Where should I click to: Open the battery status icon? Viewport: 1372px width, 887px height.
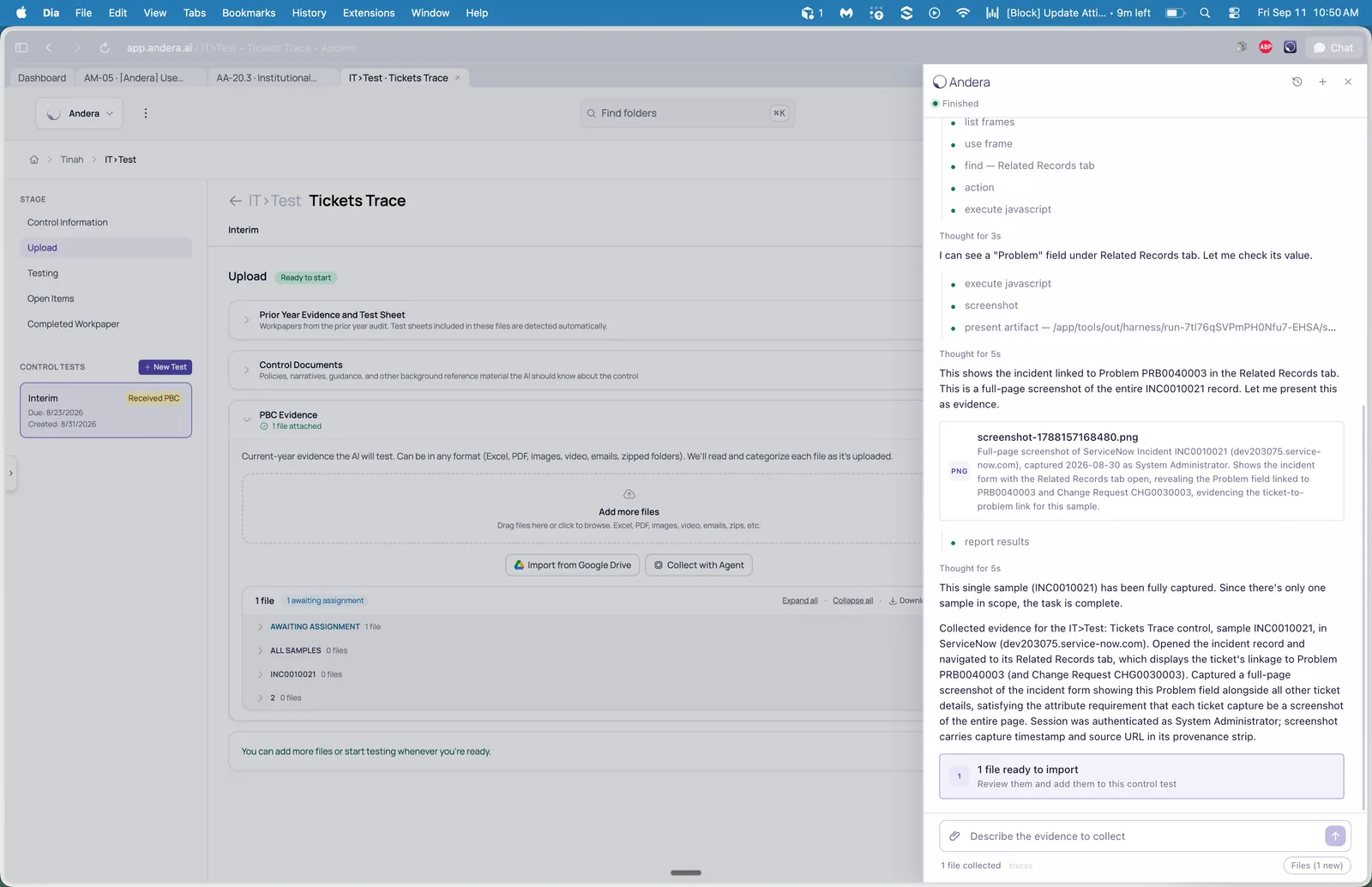[1176, 13]
